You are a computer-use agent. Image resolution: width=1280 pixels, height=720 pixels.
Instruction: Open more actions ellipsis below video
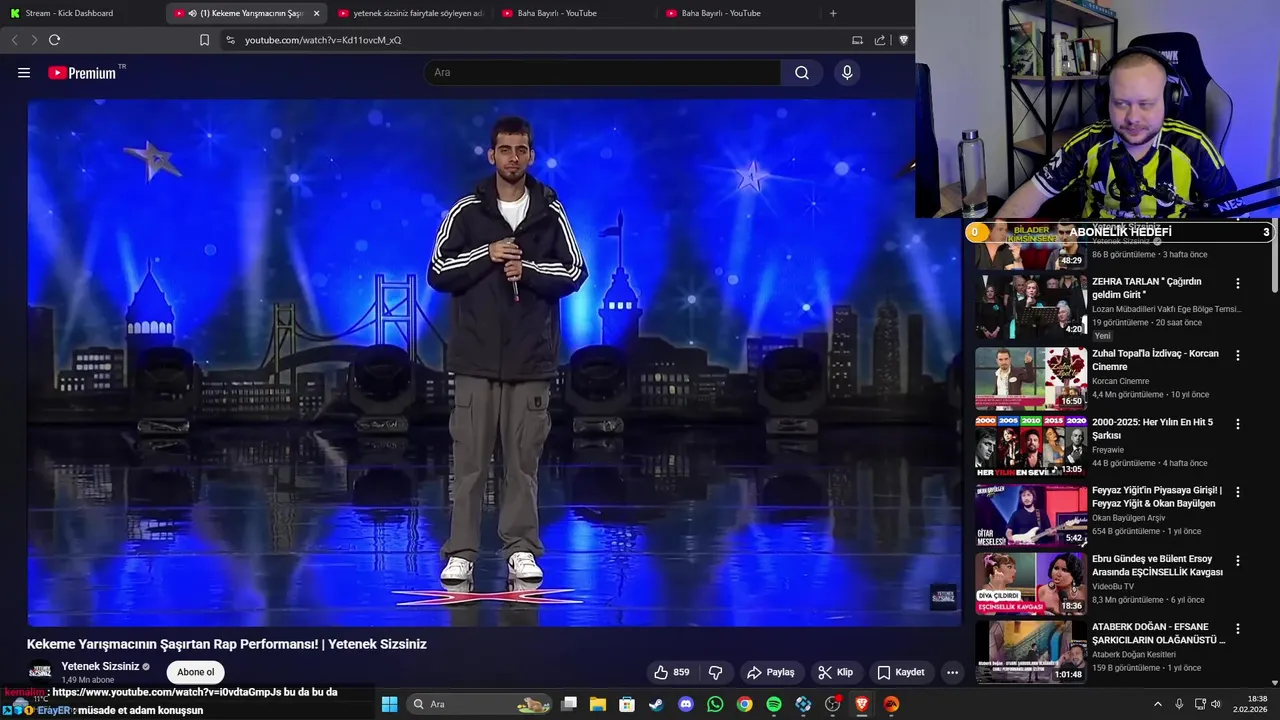pos(952,672)
